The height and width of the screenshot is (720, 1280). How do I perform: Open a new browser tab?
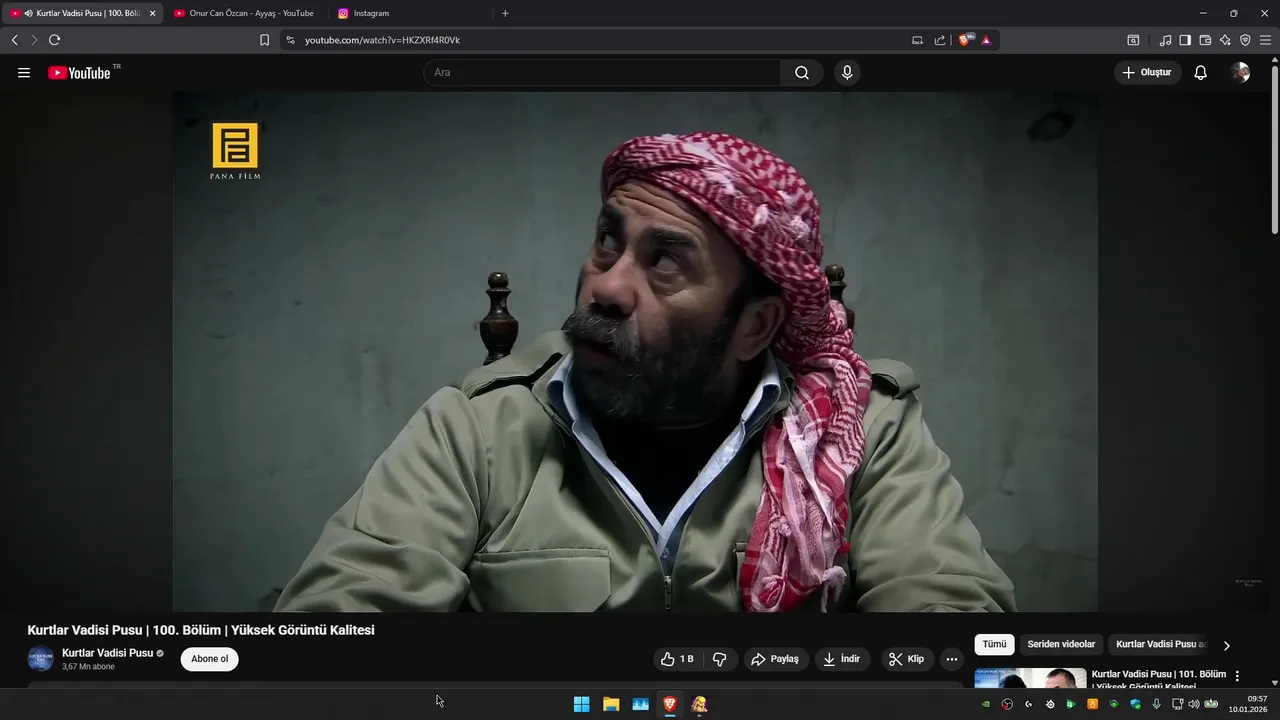pos(505,13)
